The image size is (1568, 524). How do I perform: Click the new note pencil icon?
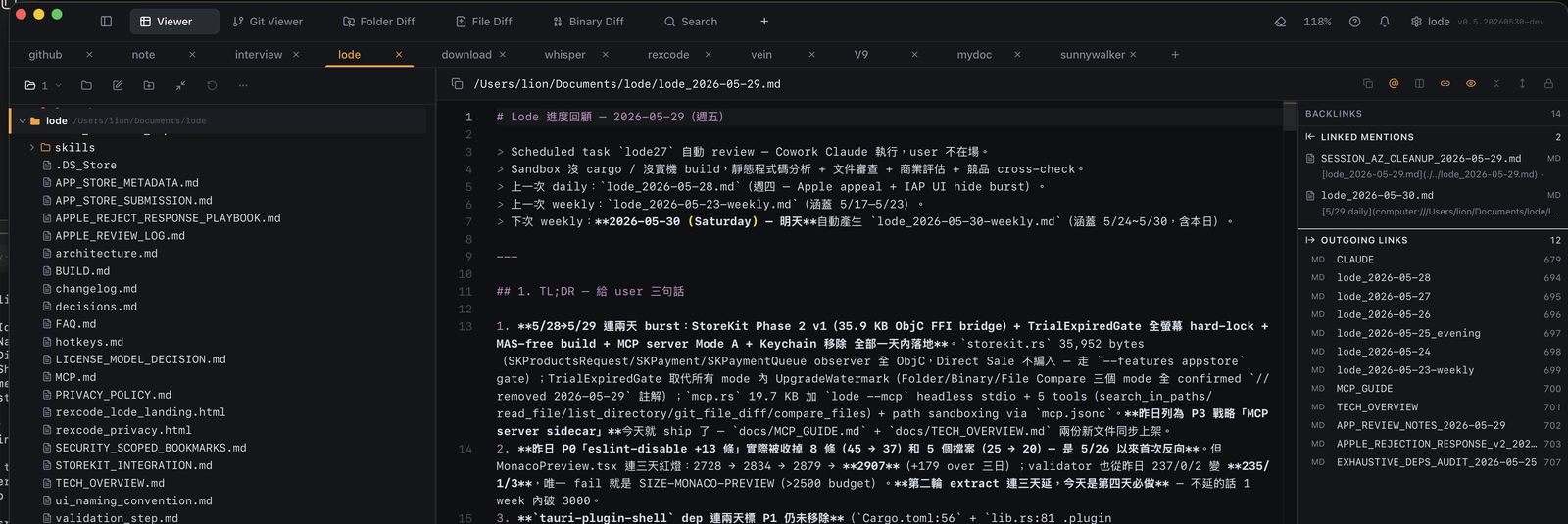click(118, 85)
